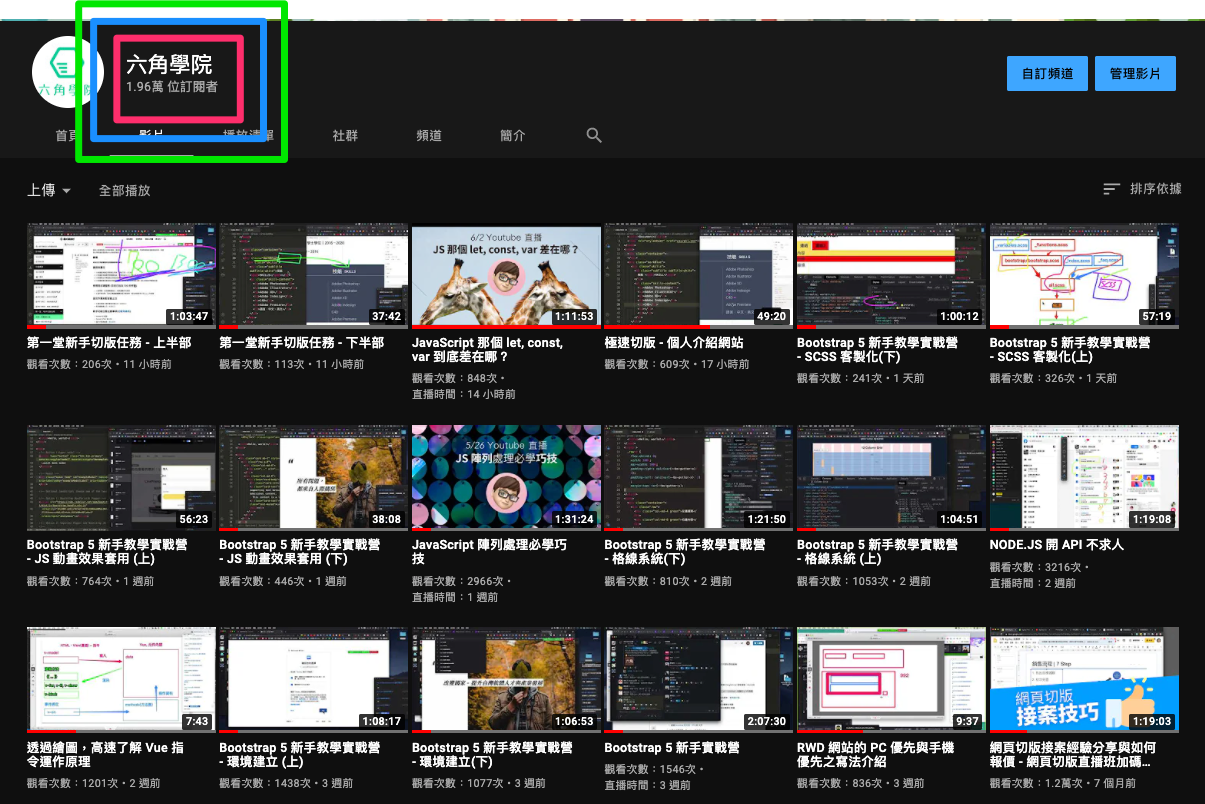Click title 透過繪圖，高速了解 Vue 指令運作原理
The width and height of the screenshot is (1205, 804).
pyautogui.click(x=105, y=754)
